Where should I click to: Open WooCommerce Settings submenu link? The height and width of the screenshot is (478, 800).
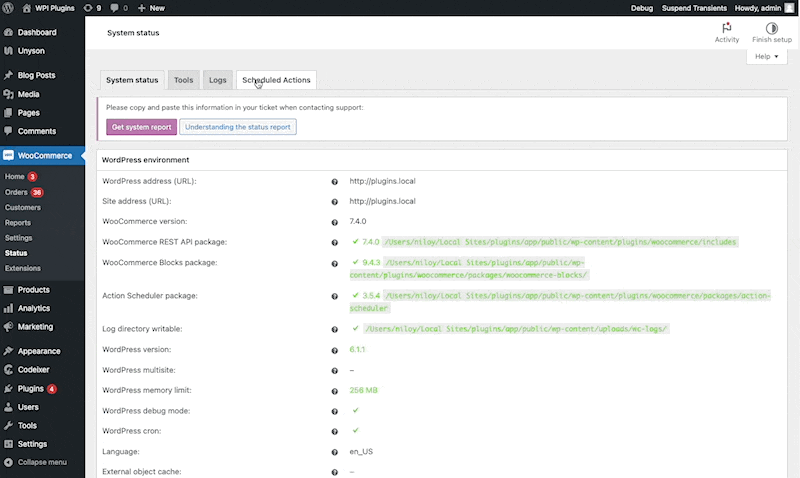(18, 238)
